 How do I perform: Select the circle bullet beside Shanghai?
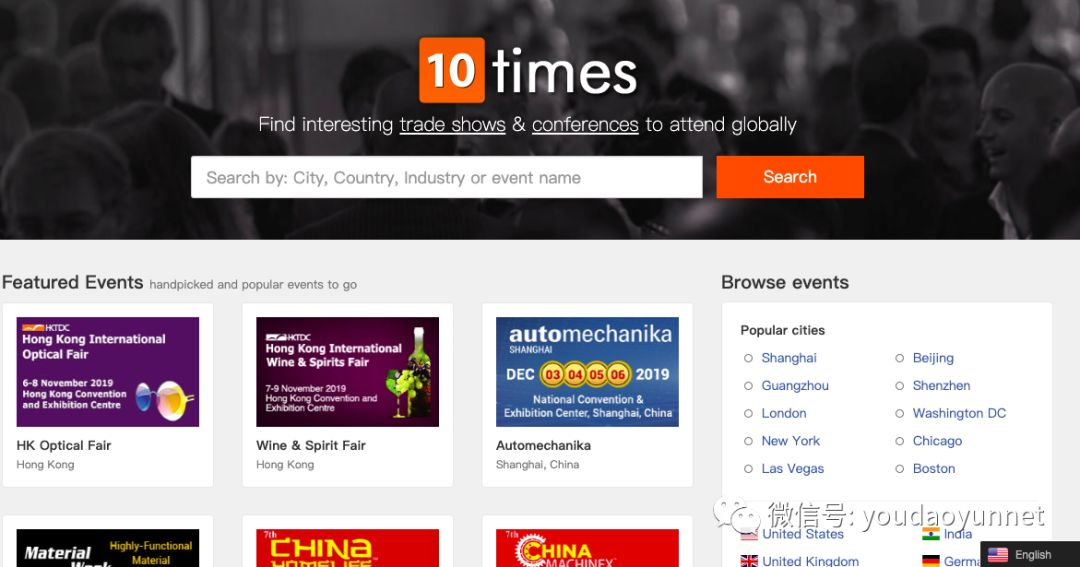pyautogui.click(x=748, y=358)
